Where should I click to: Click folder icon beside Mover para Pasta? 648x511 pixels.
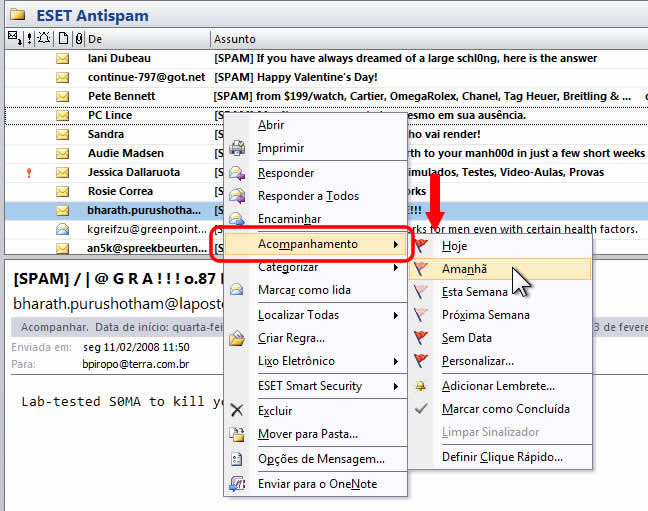click(x=237, y=434)
